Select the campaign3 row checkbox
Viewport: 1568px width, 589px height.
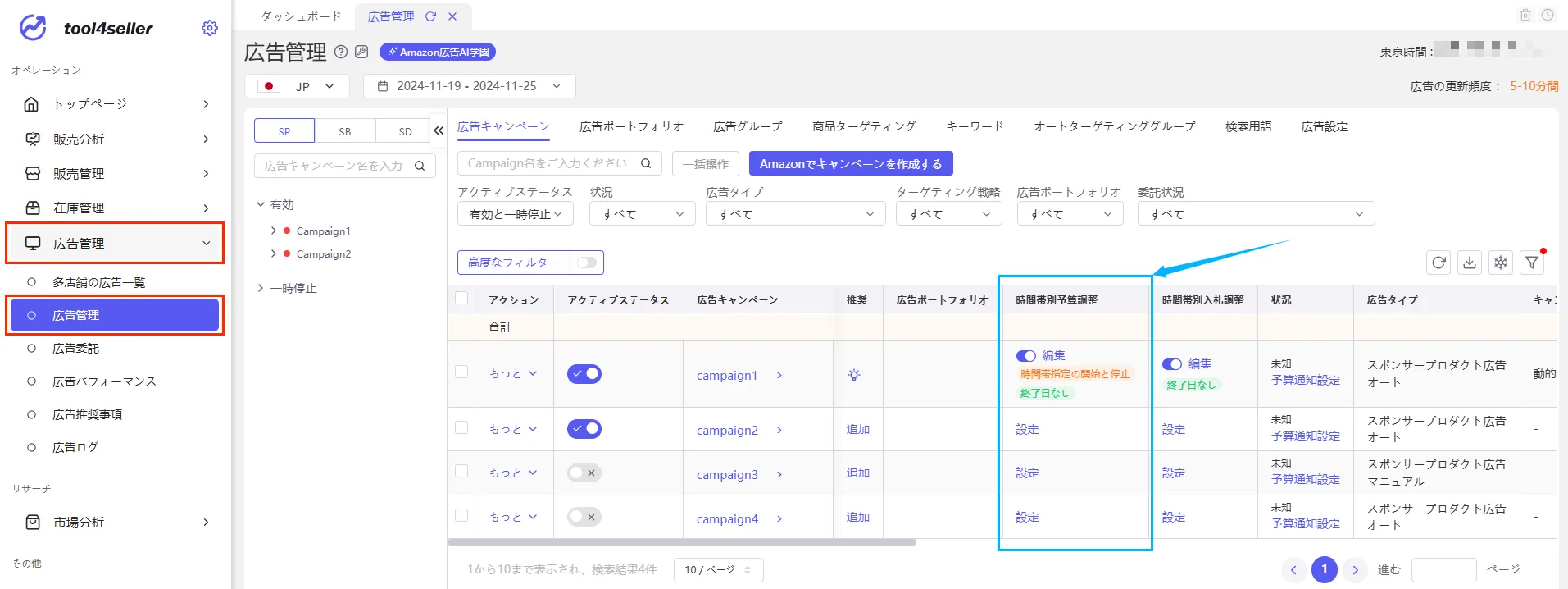[461, 471]
